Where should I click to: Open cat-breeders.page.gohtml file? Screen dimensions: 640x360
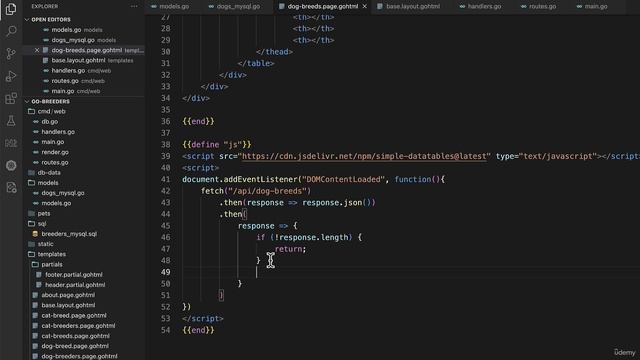[x=78, y=325]
